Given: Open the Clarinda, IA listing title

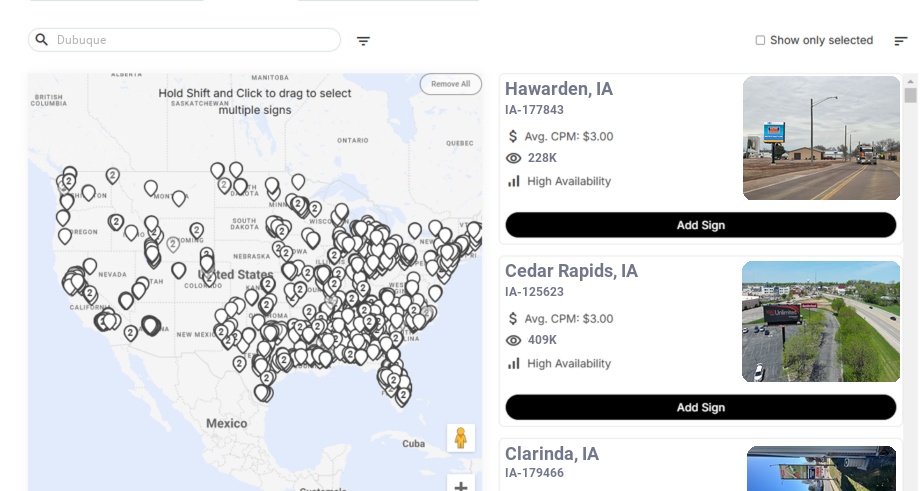Looking at the screenshot, I should [x=552, y=453].
